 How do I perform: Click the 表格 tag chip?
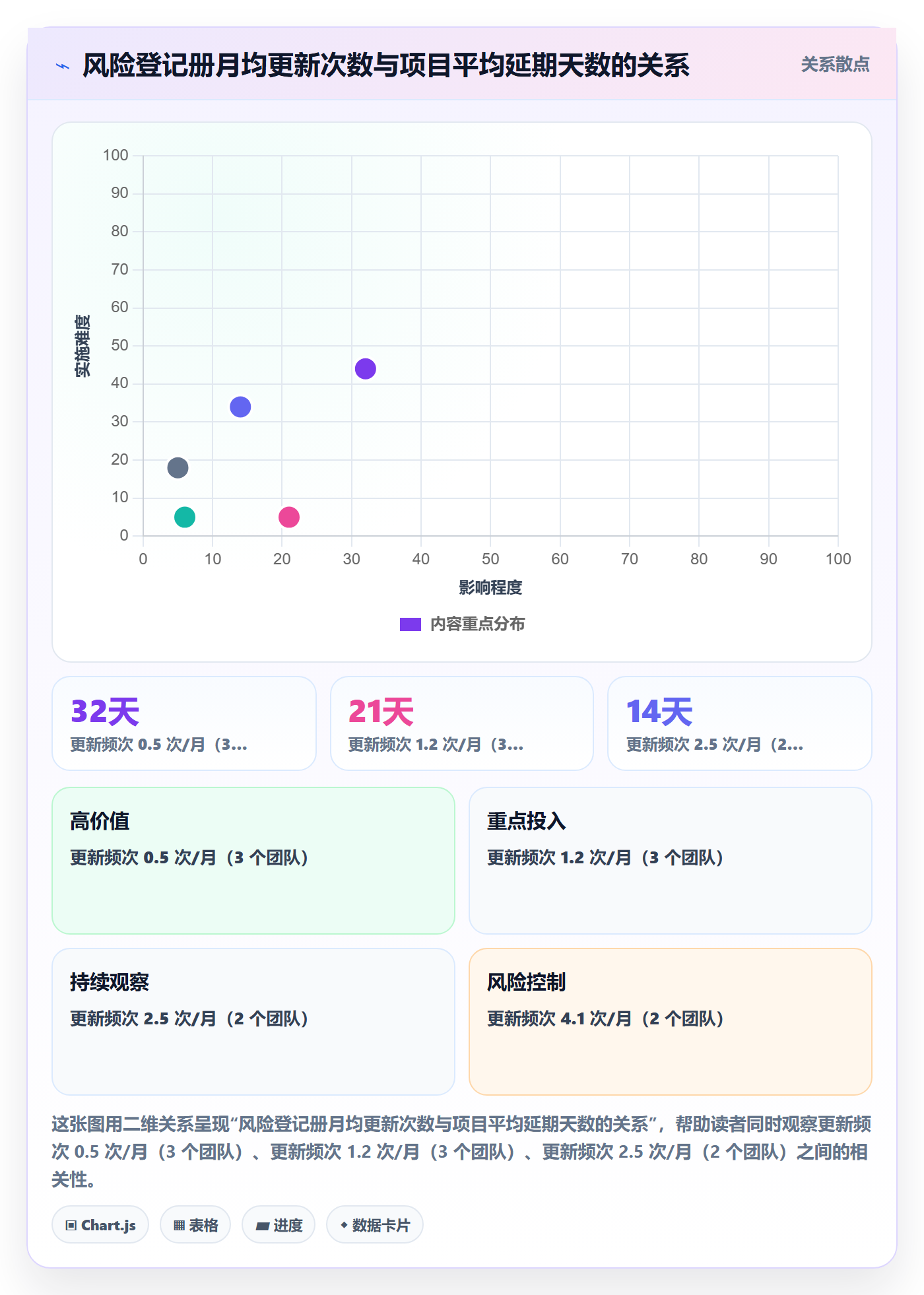[x=195, y=1225]
